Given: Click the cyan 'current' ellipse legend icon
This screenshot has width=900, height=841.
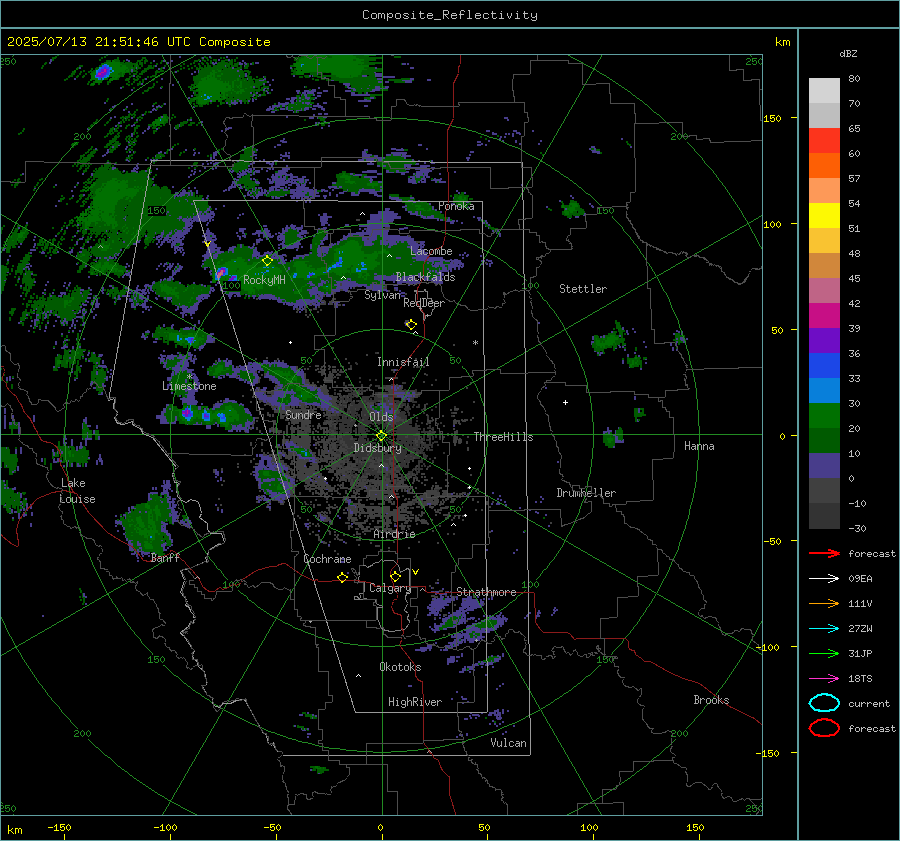Looking at the screenshot, I should 824,703.
